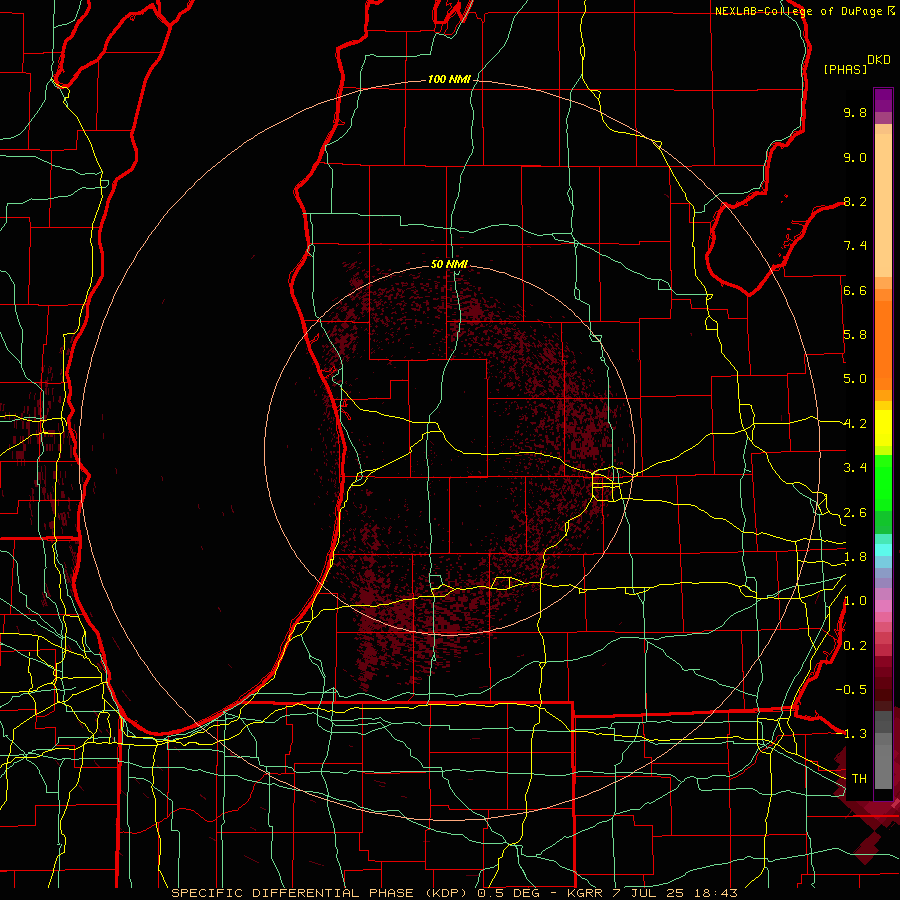Click the 50 NMI range ring label
Image resolution: width=900 pixels, height=900 pixels.
[449, 264]
